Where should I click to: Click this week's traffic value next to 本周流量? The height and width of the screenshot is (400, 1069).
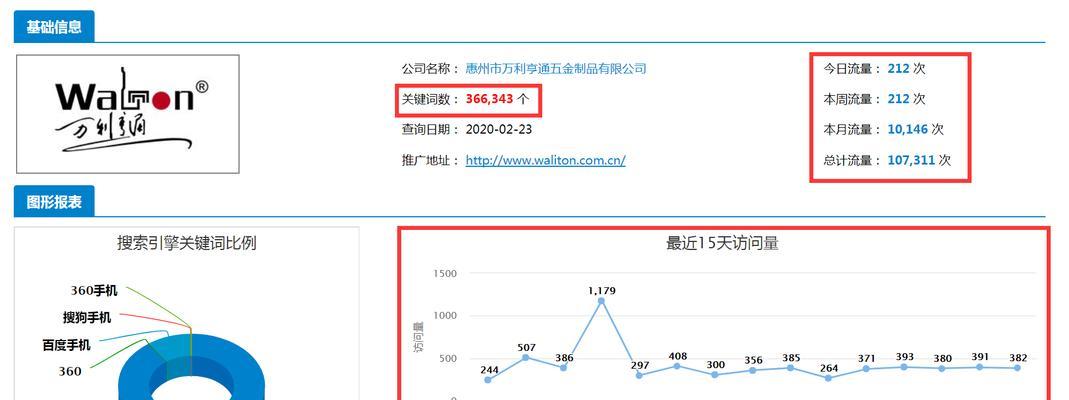tap(899, 99)
